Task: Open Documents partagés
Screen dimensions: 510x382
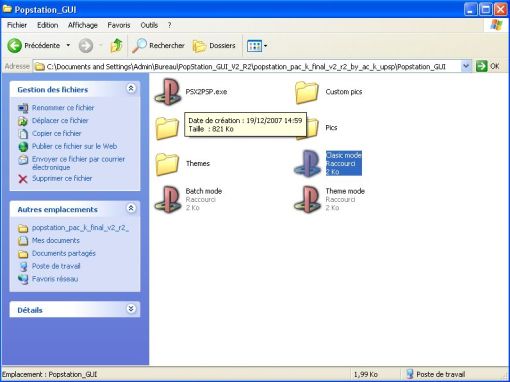Action: tap(64, 253)
